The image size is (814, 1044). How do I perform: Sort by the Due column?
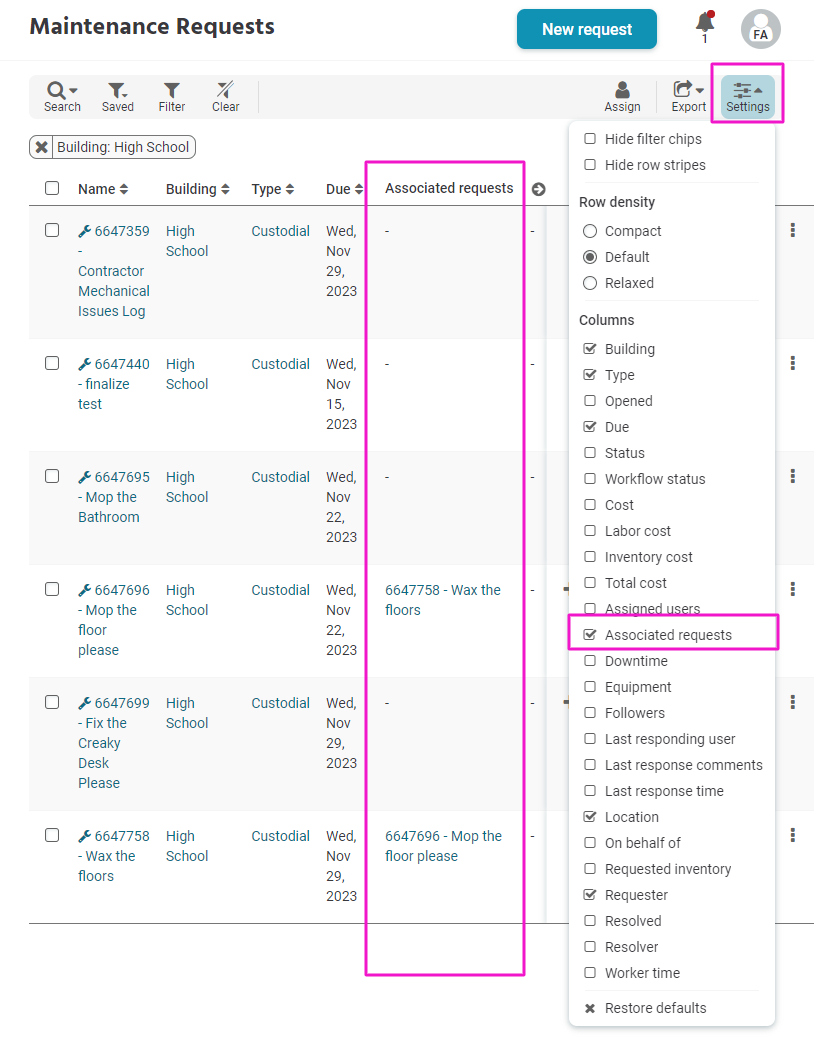click(x=344, y=189)
